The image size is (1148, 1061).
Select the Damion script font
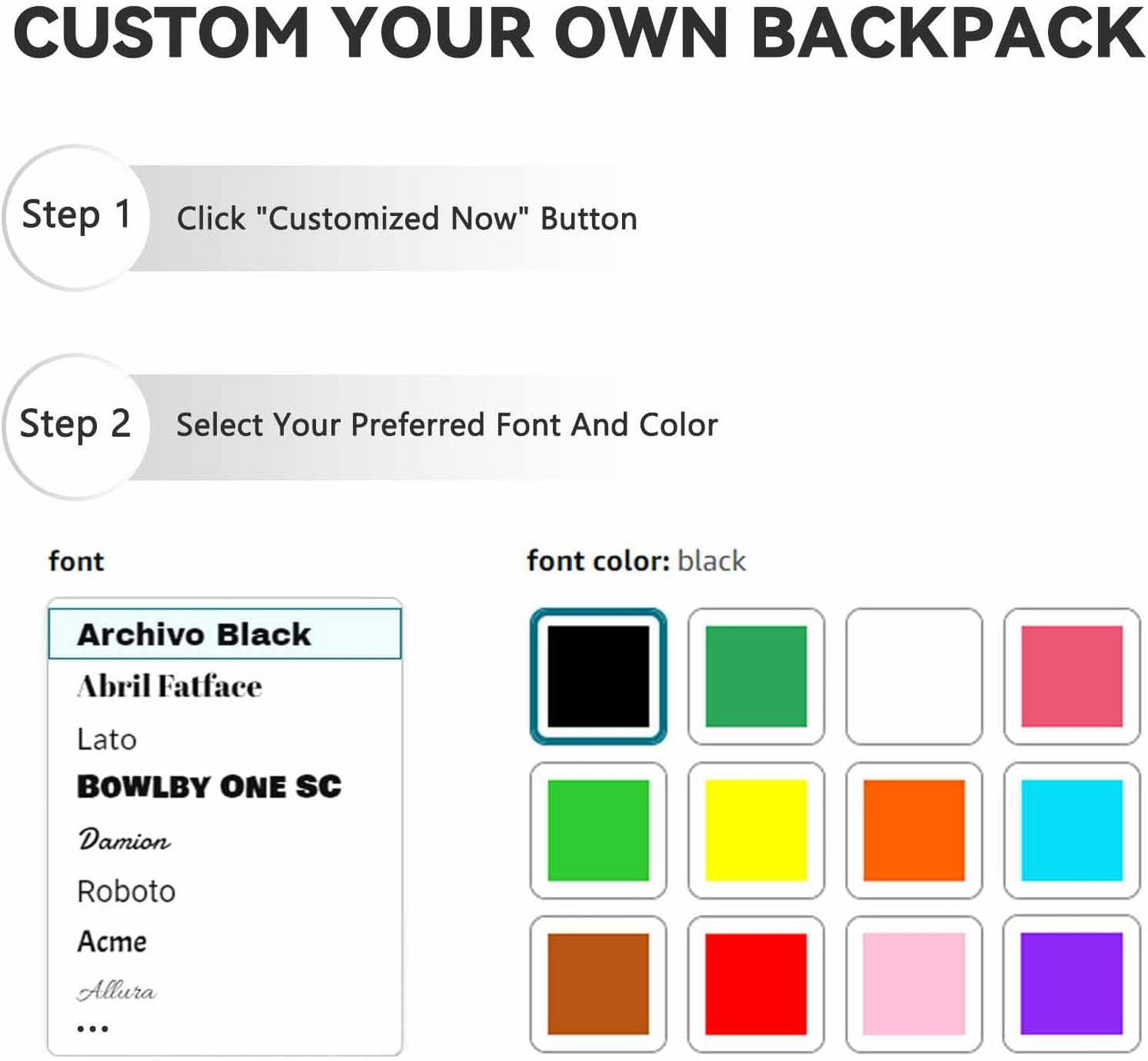coord(124,839)
